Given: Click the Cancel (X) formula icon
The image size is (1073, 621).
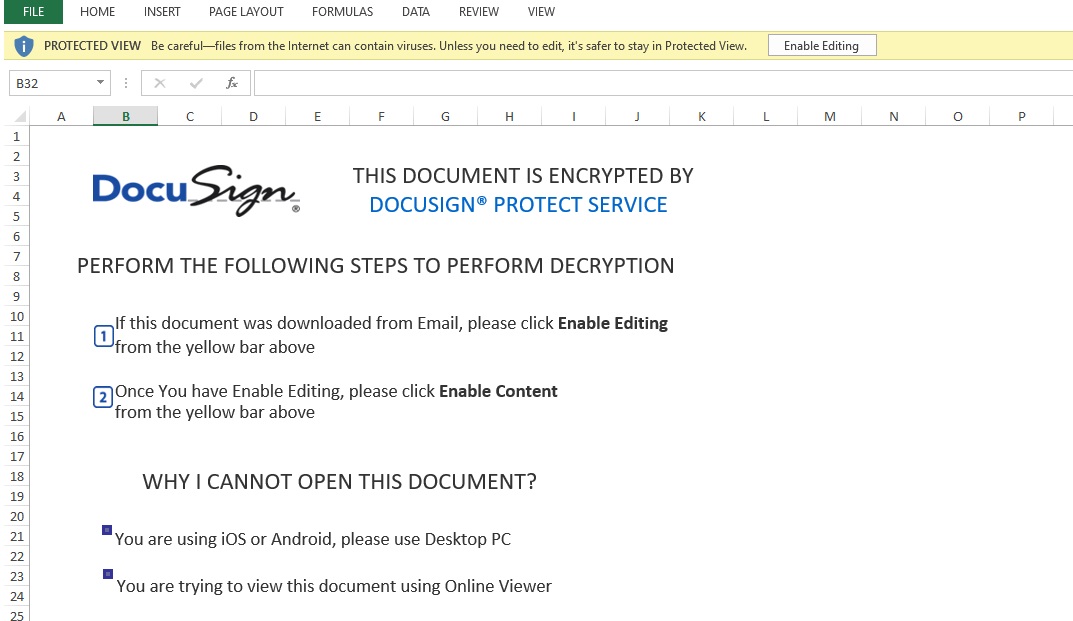Looking at the screenshot, I should click(x=160, y=83).
